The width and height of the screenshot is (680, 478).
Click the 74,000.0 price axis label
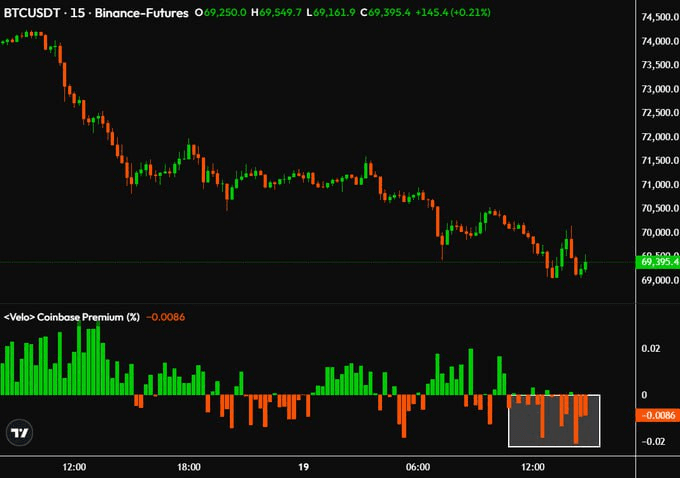click(x=659, y=42)
